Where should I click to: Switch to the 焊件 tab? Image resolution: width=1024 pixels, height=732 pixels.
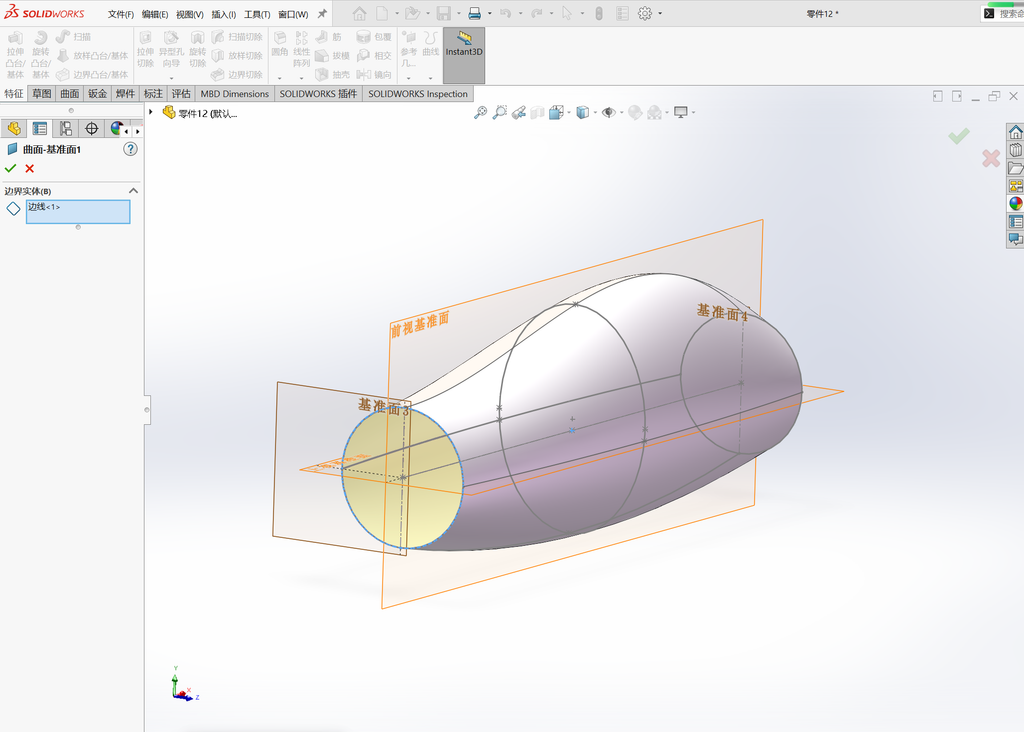pos(125,93)
